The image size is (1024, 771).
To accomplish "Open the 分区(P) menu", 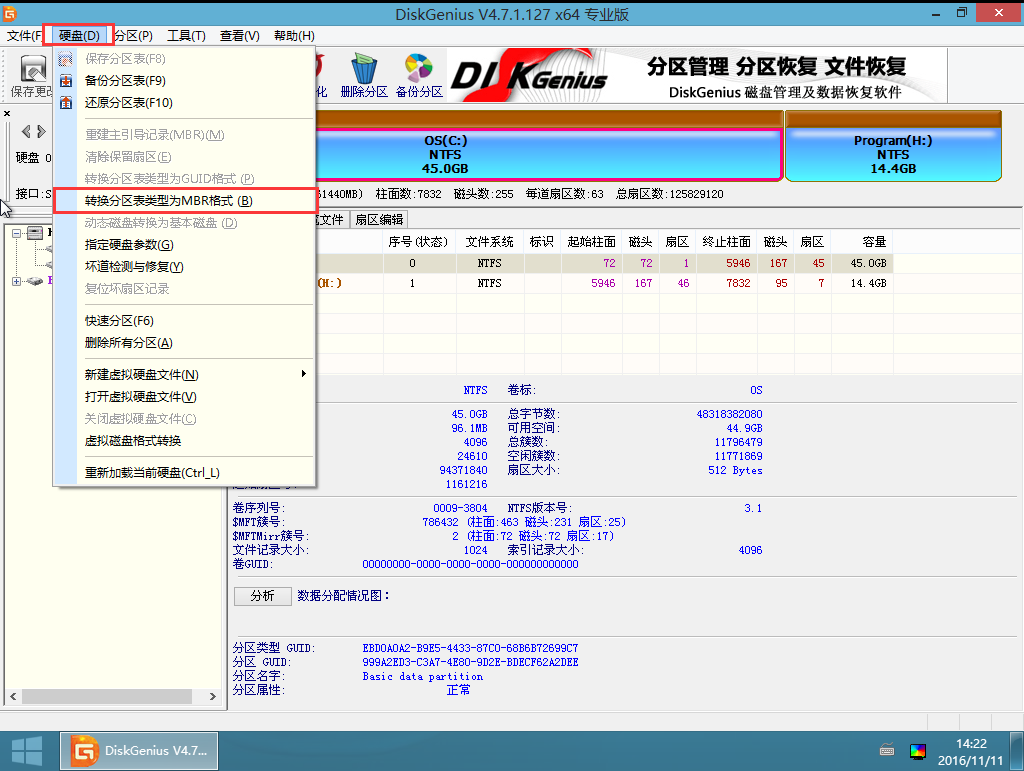I will pos(134,36).
